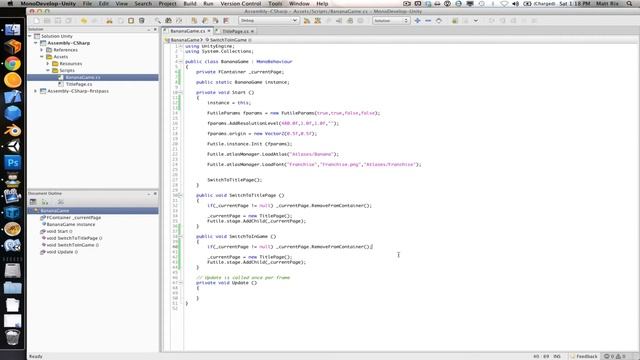Open Chrome from the Dock

[13, 64]
